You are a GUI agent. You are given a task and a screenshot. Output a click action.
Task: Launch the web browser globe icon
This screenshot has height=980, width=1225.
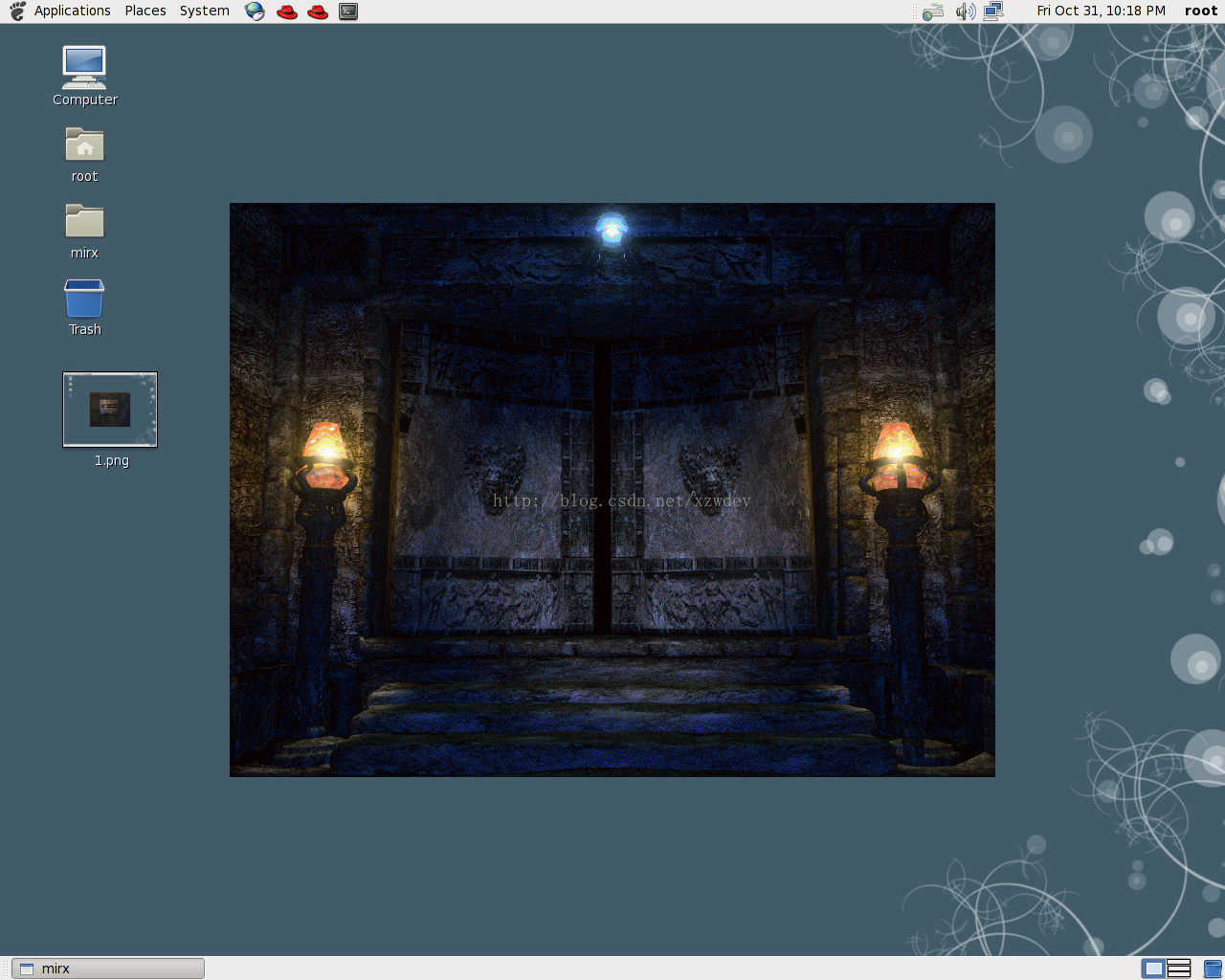255,11
